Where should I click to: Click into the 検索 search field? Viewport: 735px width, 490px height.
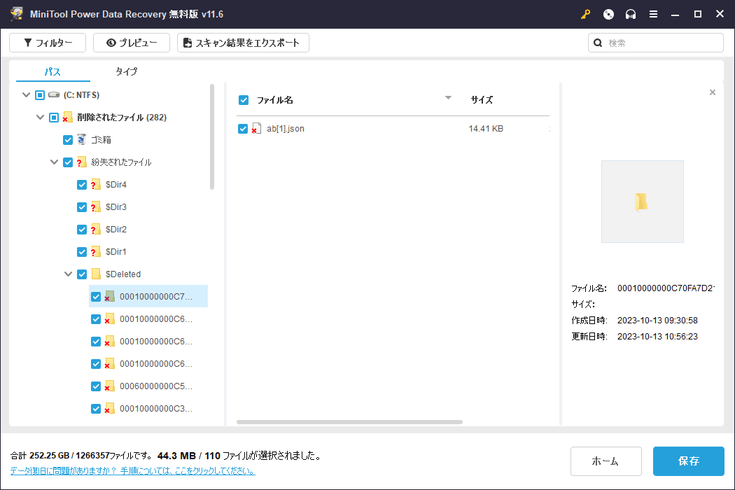pos(660,43)
